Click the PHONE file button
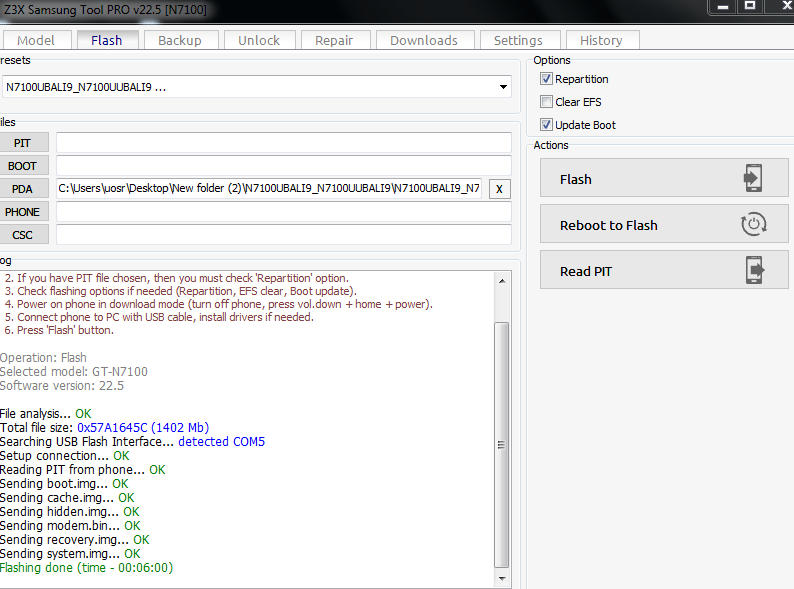This screenshot has height=589, width=794. click(x=22, y=212)
